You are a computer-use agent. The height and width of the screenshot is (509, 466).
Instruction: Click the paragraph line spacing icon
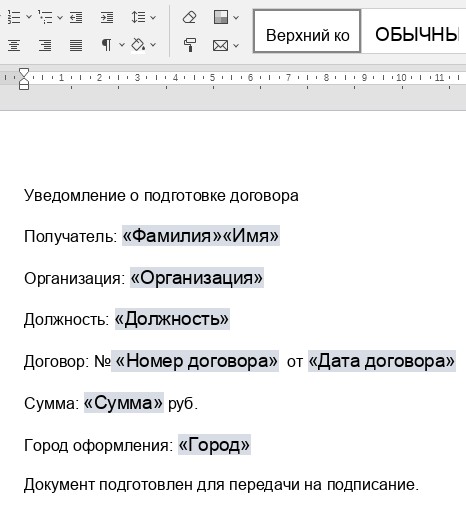click(138, 17)
